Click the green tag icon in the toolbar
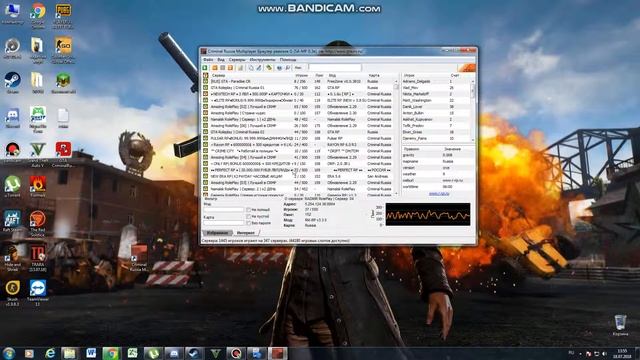The height and width of the screenshot is (360, 640). 269,68
